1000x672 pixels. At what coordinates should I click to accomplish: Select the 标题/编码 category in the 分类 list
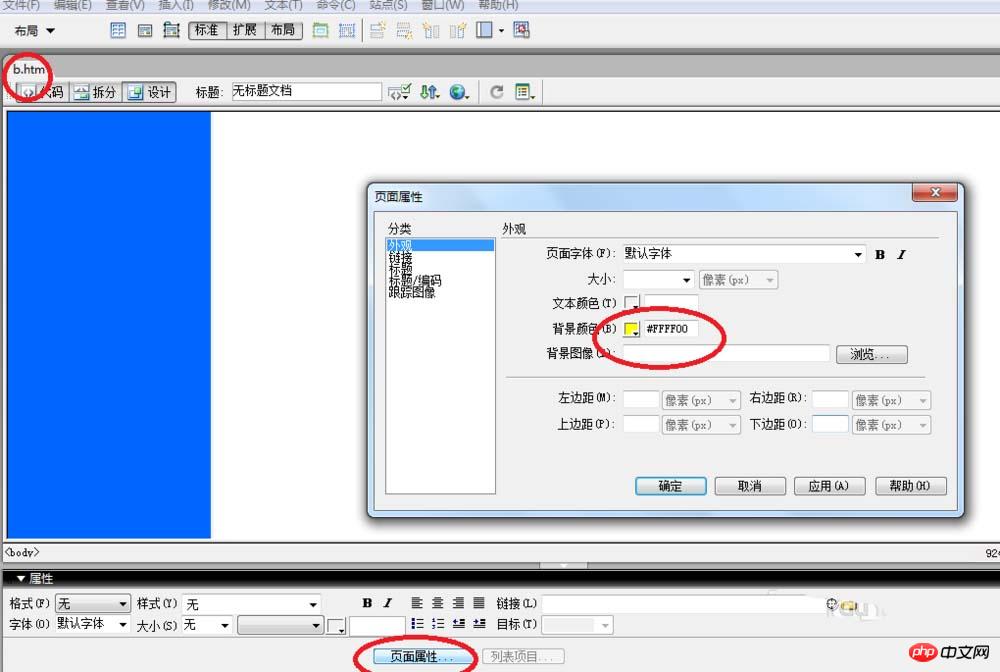[415, 281]
